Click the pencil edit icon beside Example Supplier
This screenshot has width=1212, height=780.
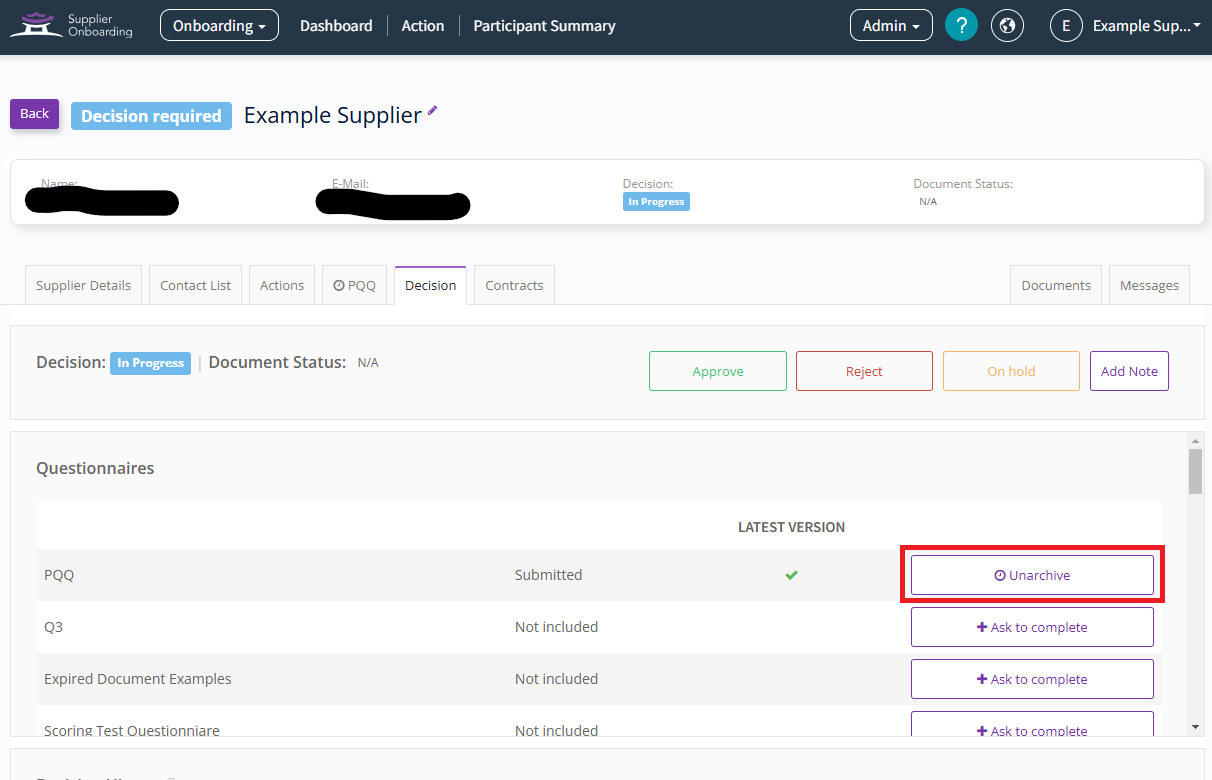pyautogui.click(x=433, y=111)
